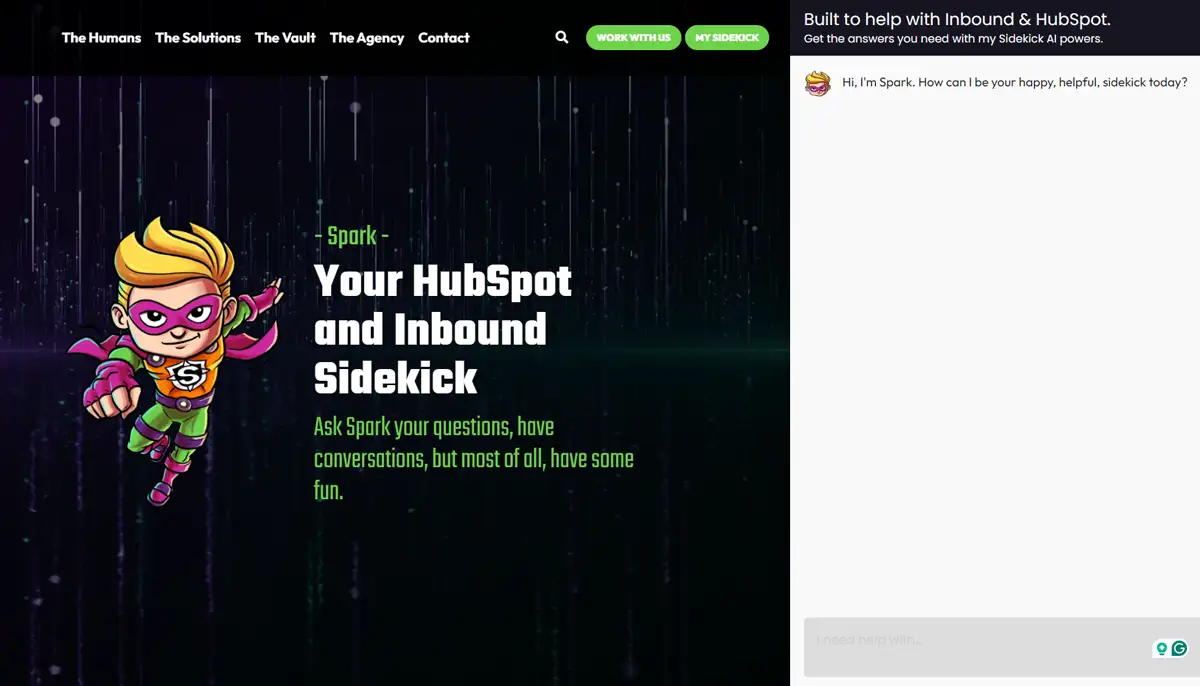Click Spark's avatar in the chat message
Screen dimensions: 1200x686
point(818,83)
